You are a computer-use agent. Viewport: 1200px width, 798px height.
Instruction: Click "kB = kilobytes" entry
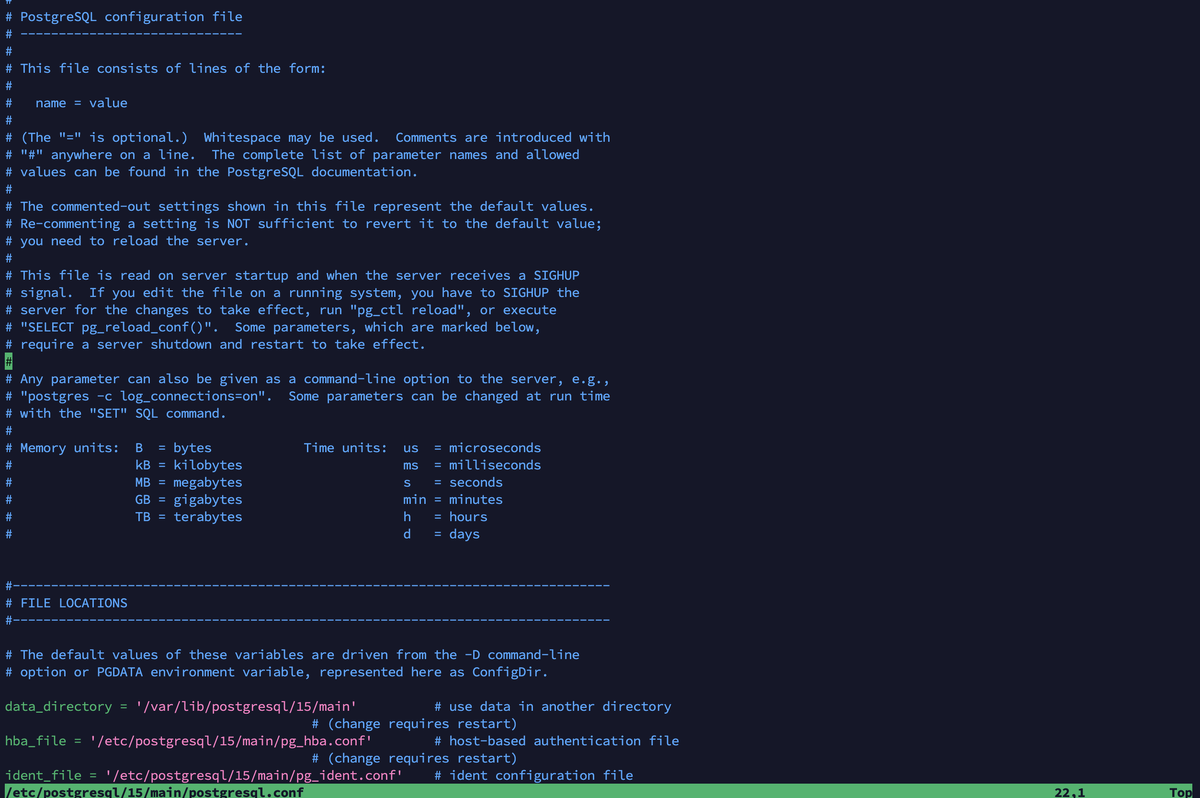click(188, 465)
